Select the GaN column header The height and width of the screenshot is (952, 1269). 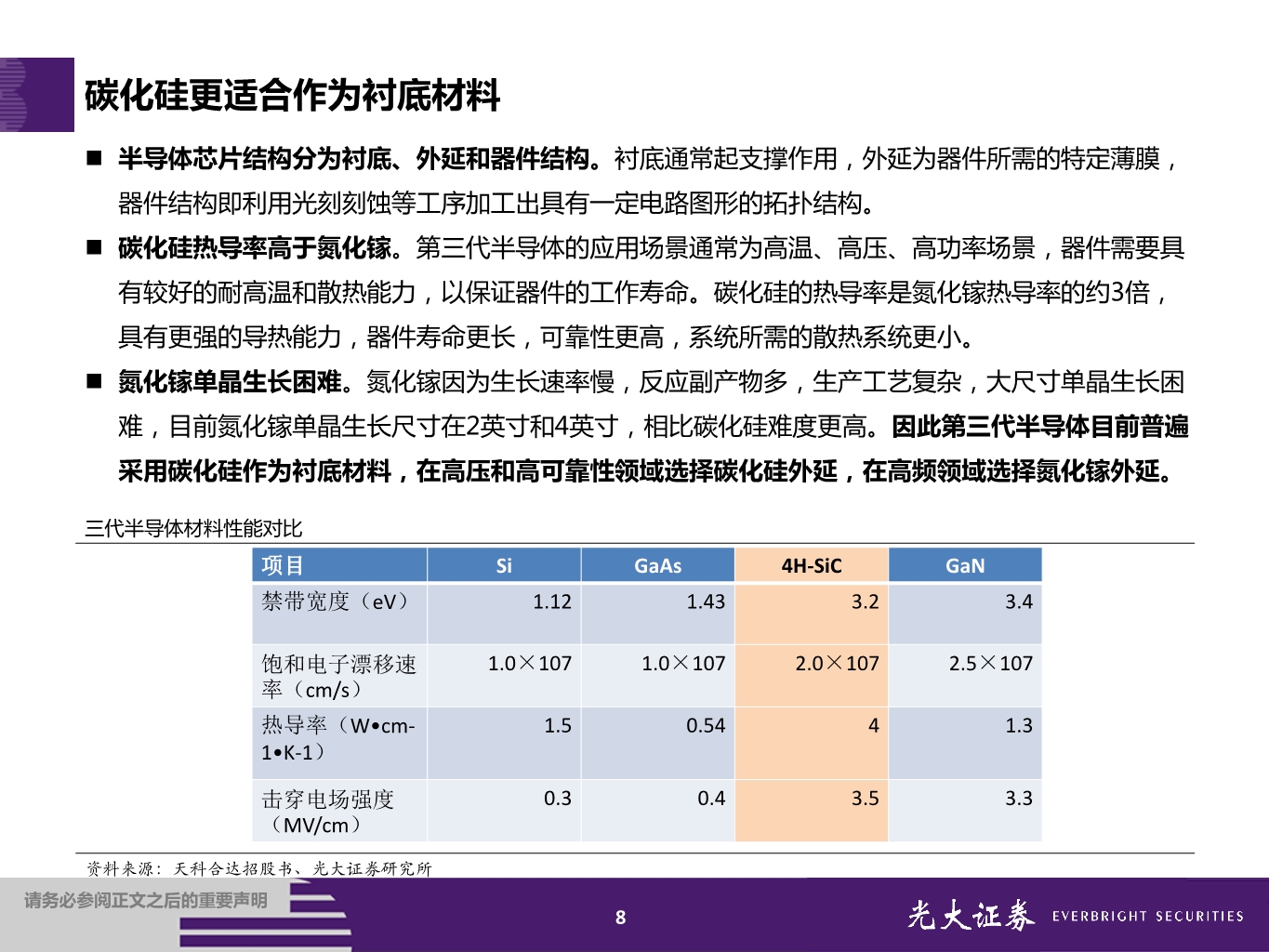pos(964,564)
